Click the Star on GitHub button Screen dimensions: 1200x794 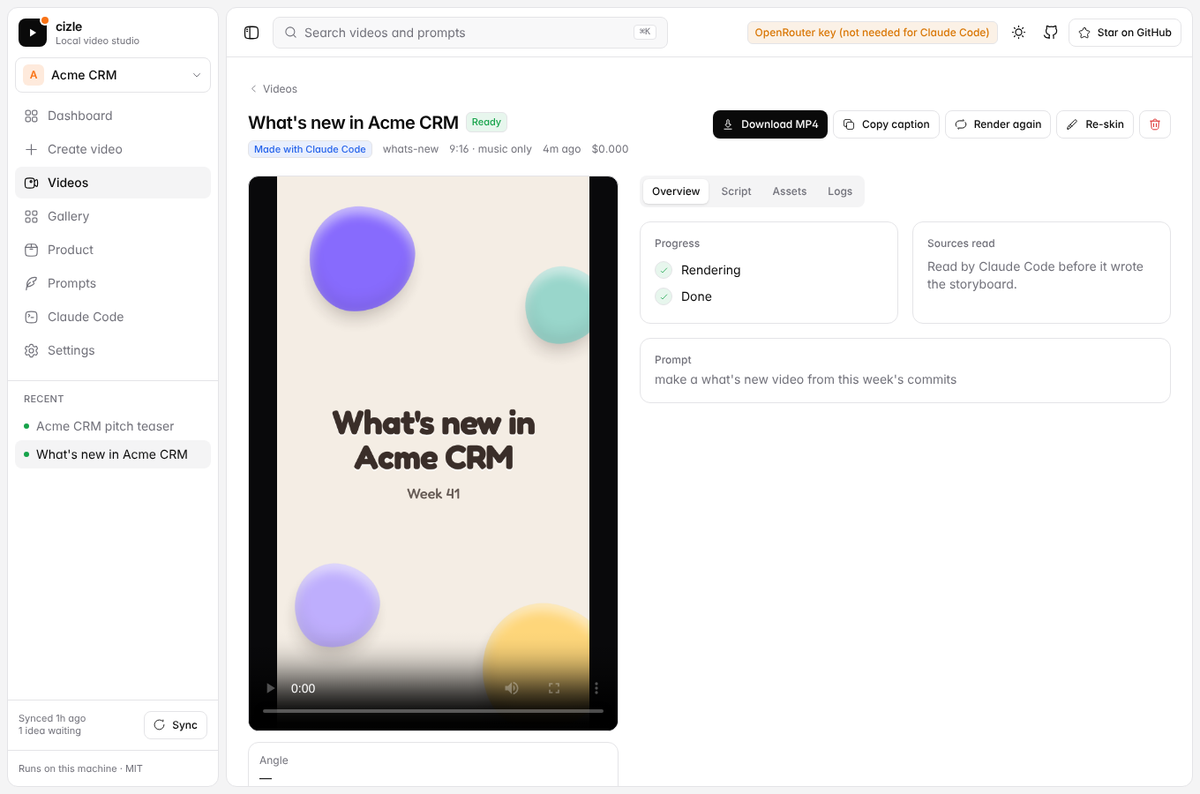tap(1125, 33)
